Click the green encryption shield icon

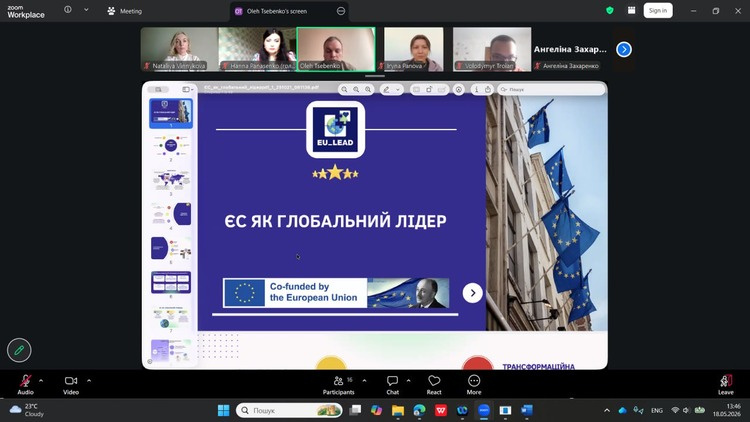coord(610,11)
